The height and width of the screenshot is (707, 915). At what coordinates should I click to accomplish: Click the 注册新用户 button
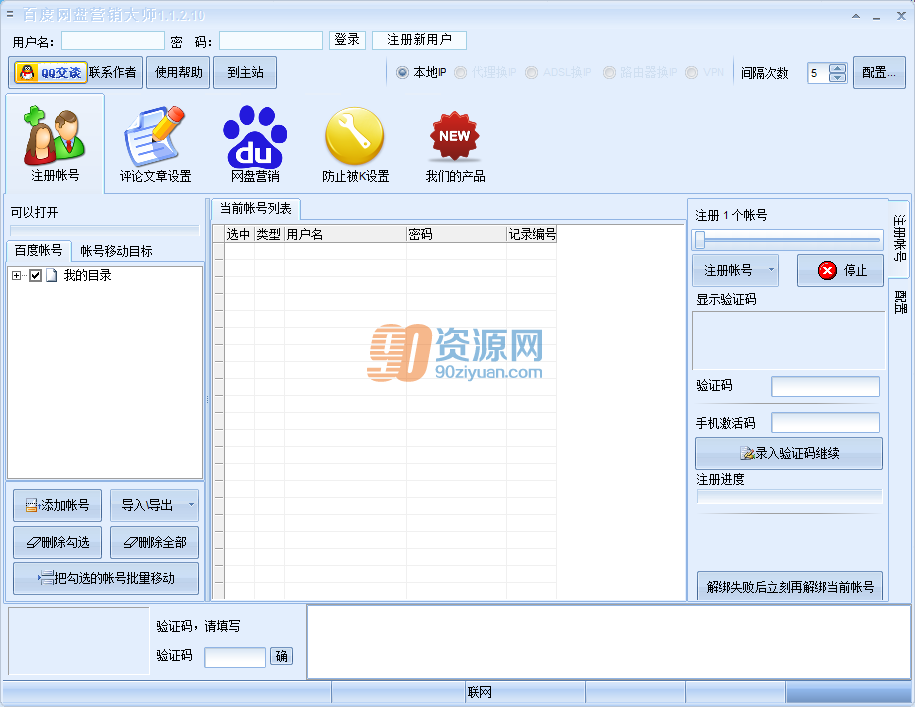coord(419,40)
